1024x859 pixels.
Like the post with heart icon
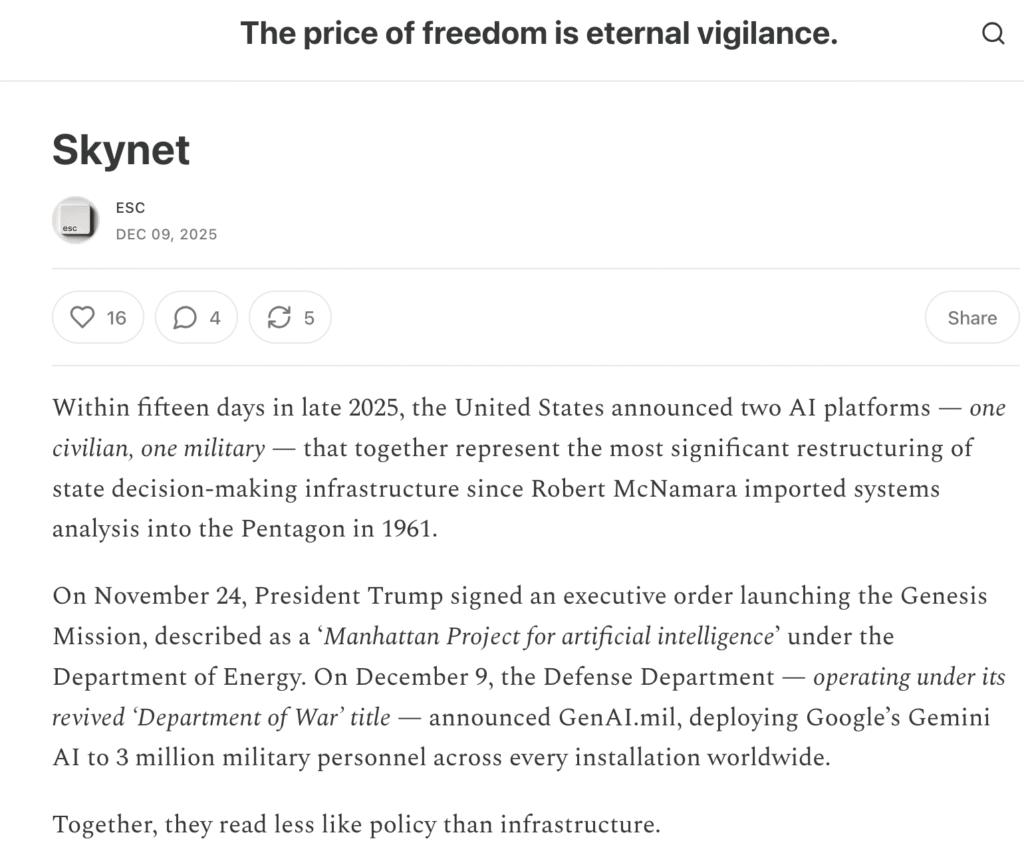[83, 318]
